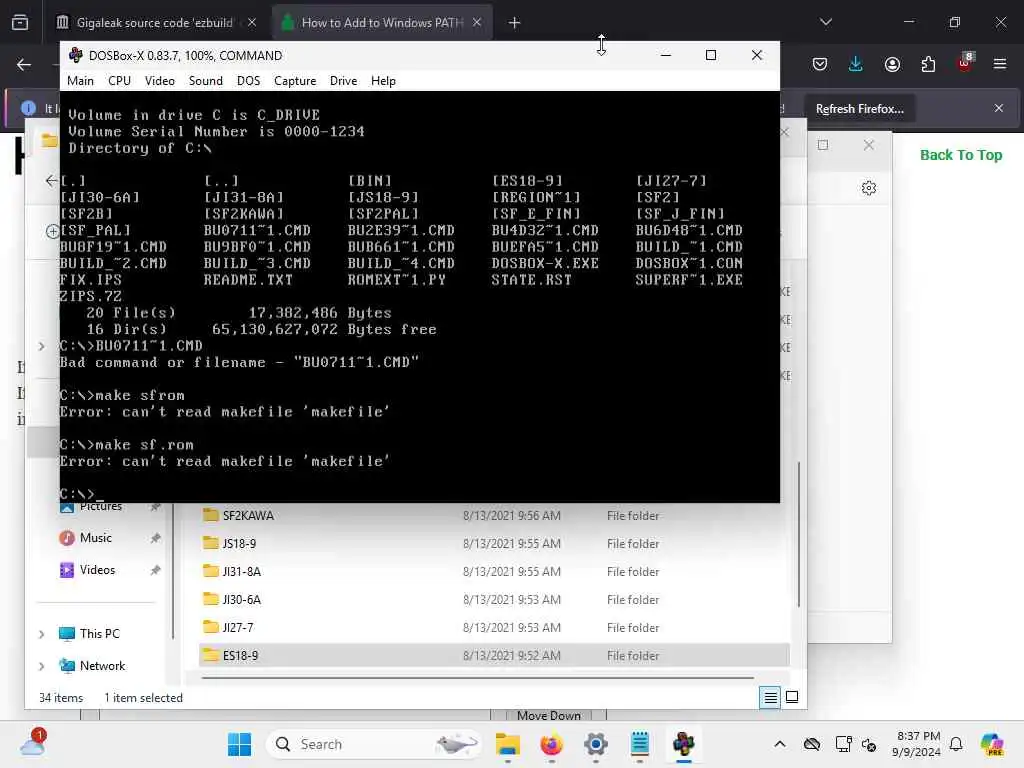Viewport: 1024px width, 768px height.
Task: Click the Refresh Firefox button
Action: click(859, 109)
